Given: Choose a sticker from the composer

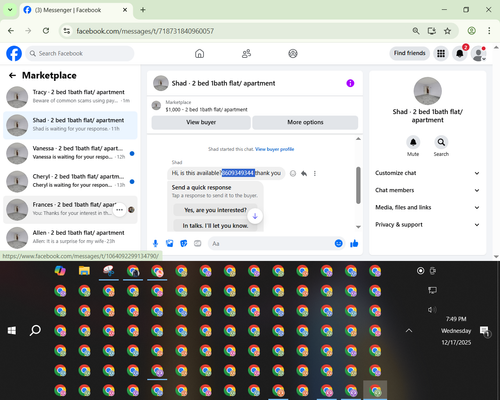Looking at the screenshot, I should point(184,244).
